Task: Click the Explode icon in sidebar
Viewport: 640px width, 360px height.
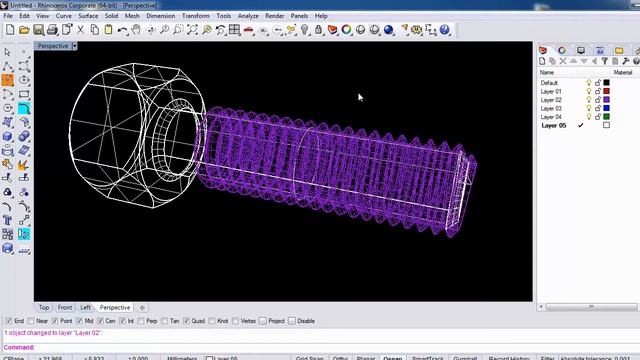Action: pos(23,165)
